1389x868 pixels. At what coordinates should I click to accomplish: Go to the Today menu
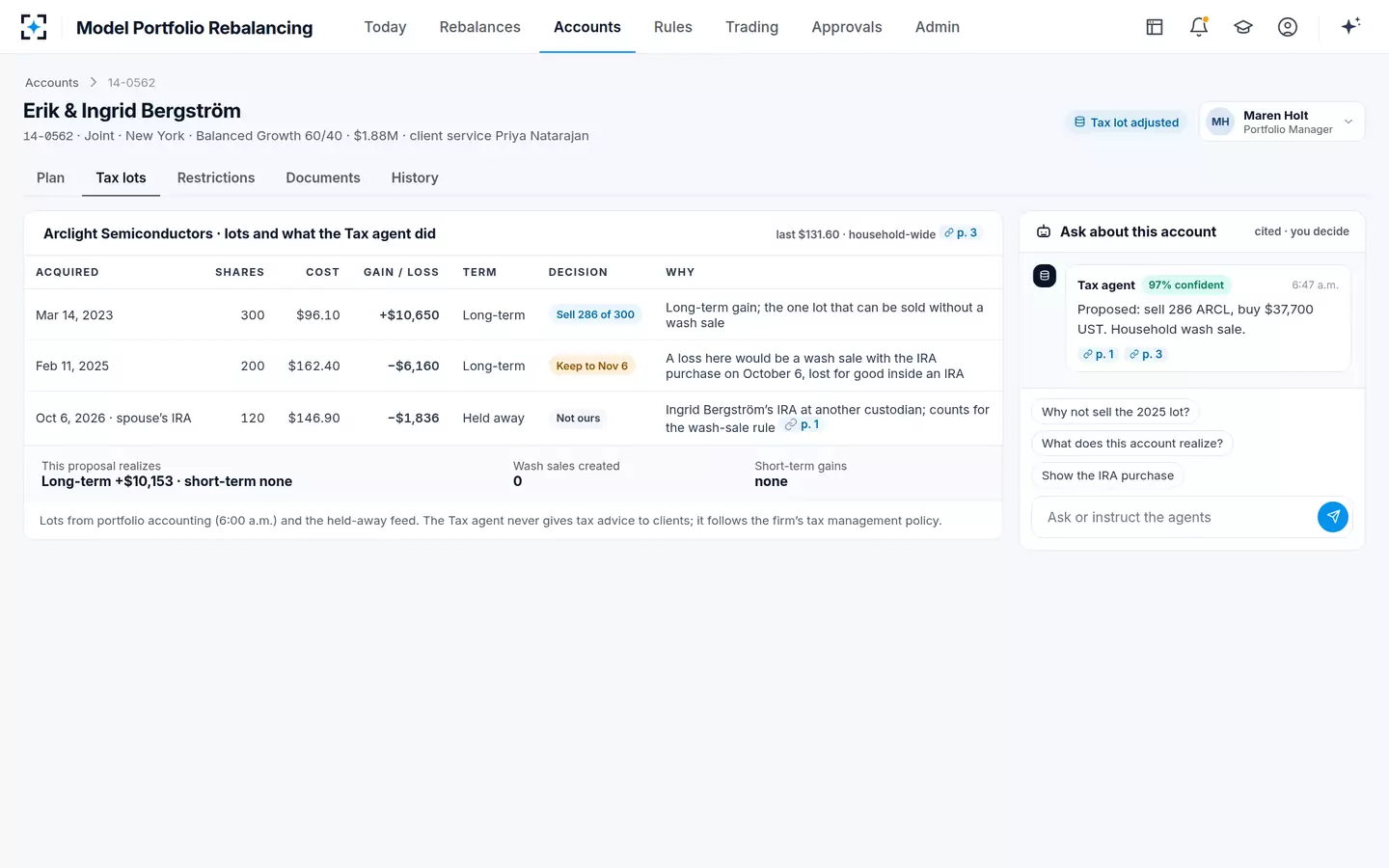pyautogui.click(x=385, y=27)
